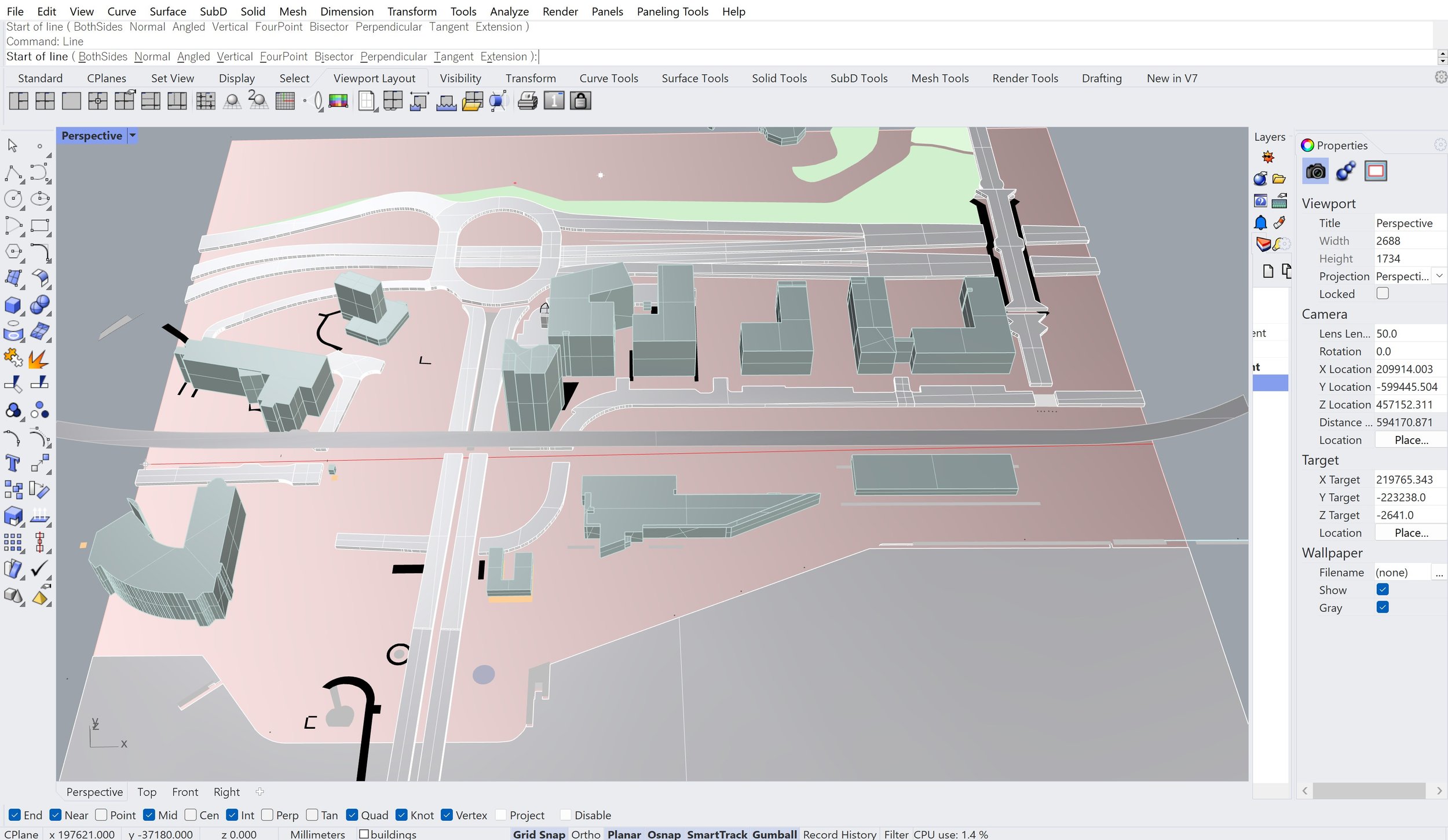The height and width of the screenshot is (840, 1448).
Task: Toggle Gumball in the status bar
Action: 775,834
